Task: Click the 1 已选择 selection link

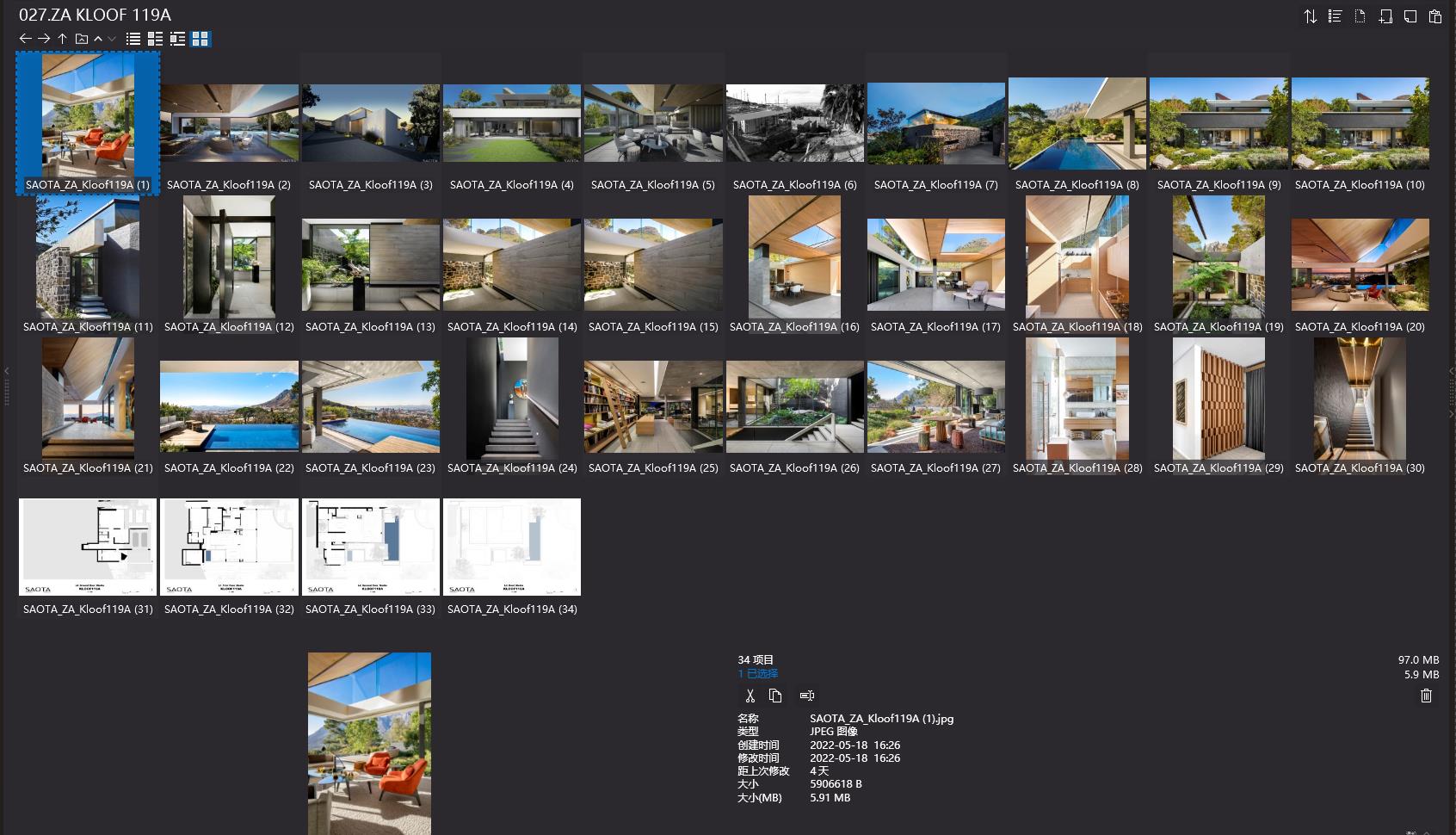Action: 756,674
